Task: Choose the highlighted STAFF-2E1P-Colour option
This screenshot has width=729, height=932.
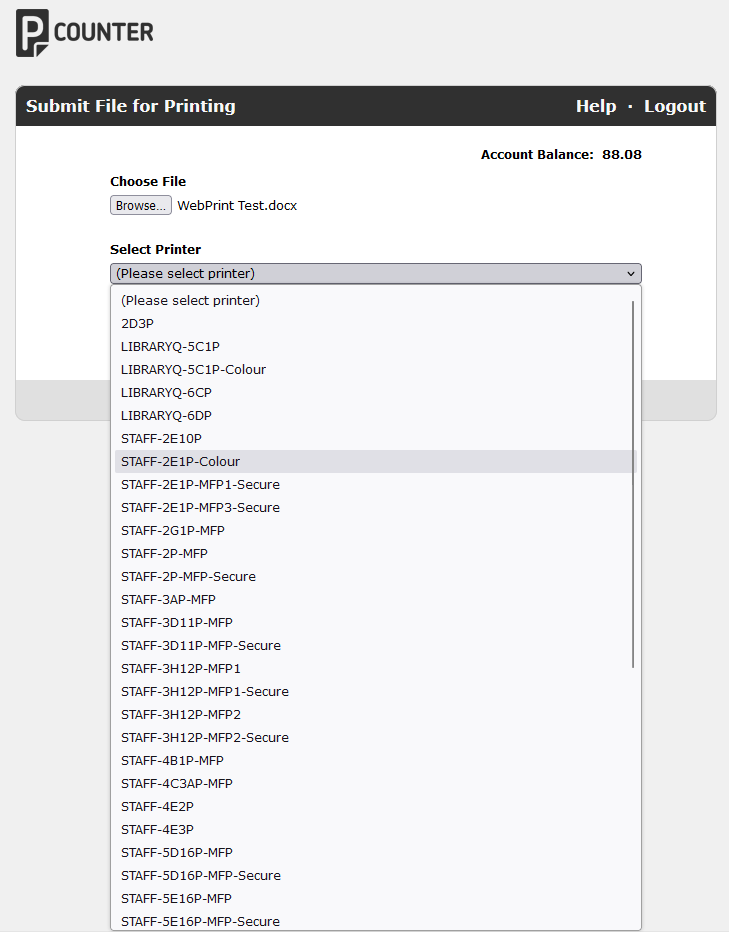Action: pyautogui.click(x=376, y=461)
